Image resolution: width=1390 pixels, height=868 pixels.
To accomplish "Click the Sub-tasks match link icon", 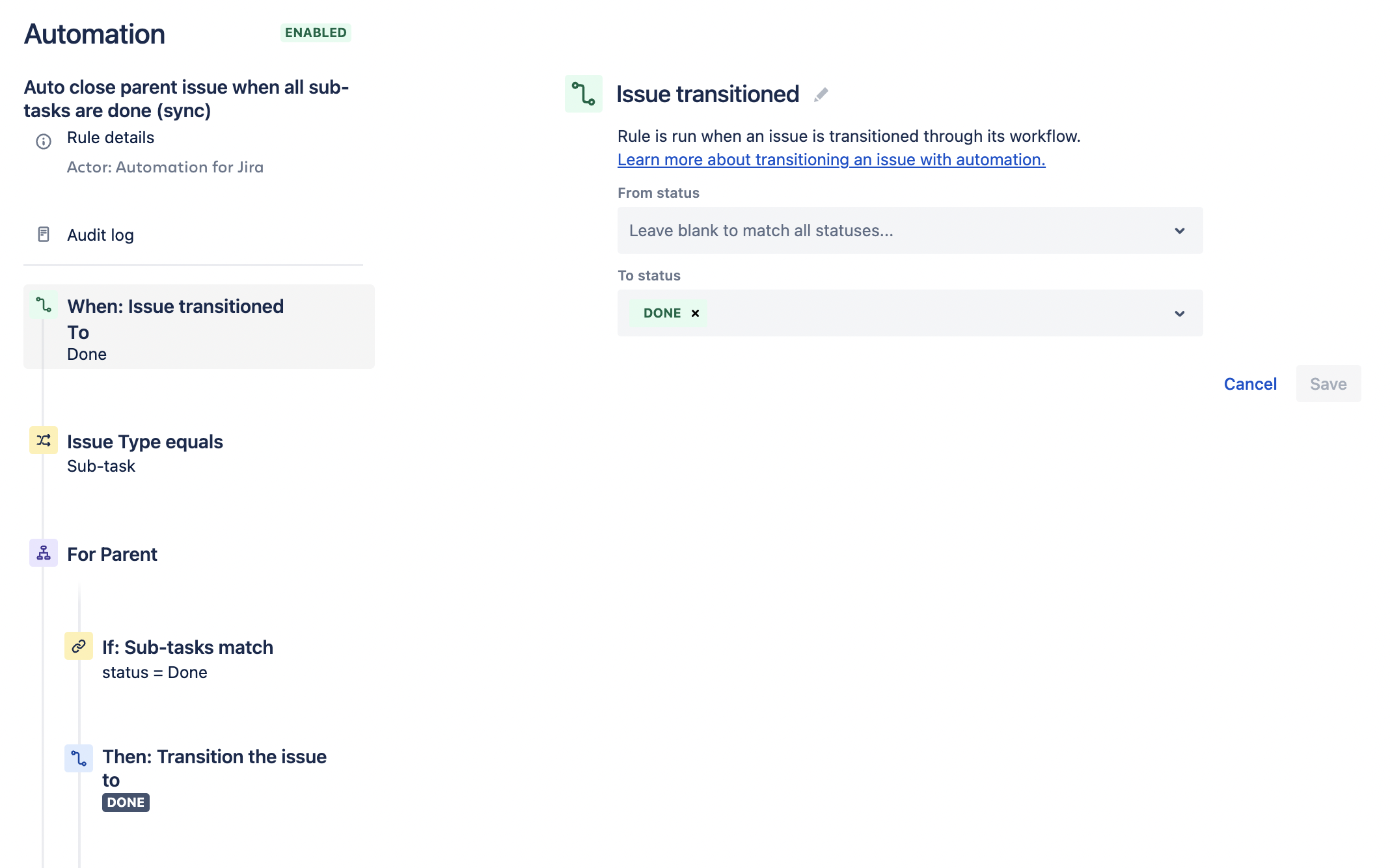I will [79, 646].
